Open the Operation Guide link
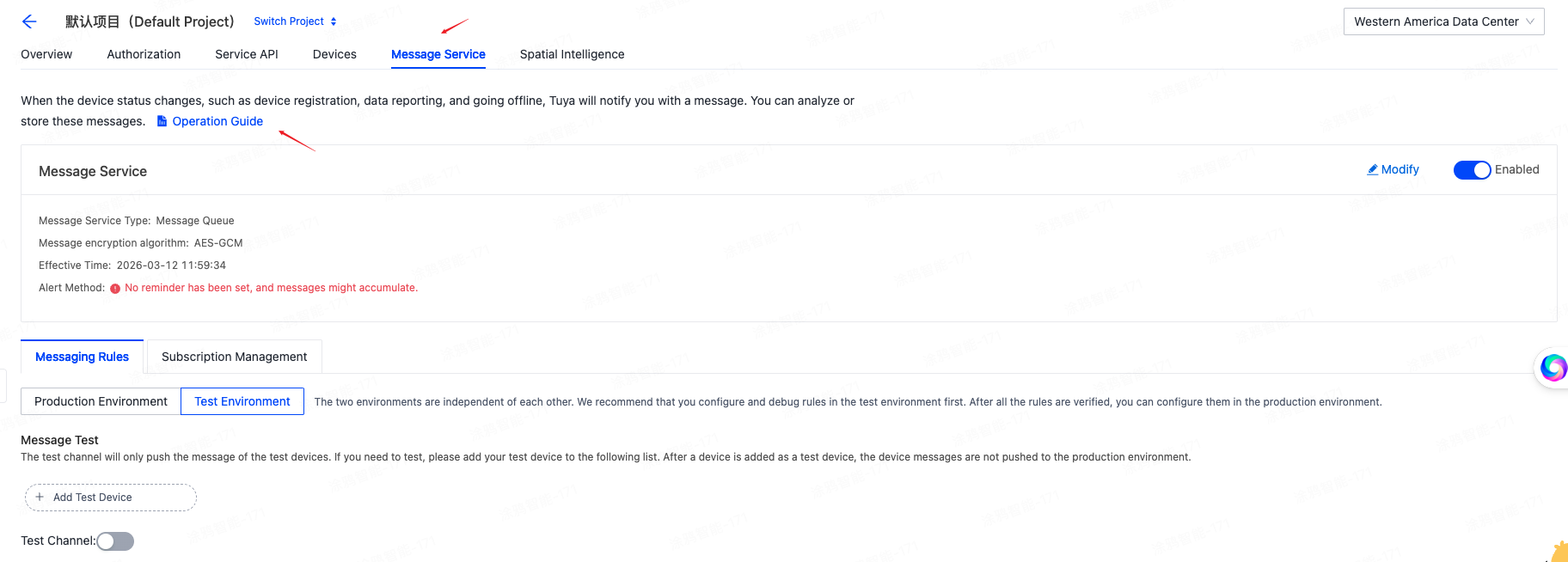This screenshot has height=562, width=1568. point(217,121)
